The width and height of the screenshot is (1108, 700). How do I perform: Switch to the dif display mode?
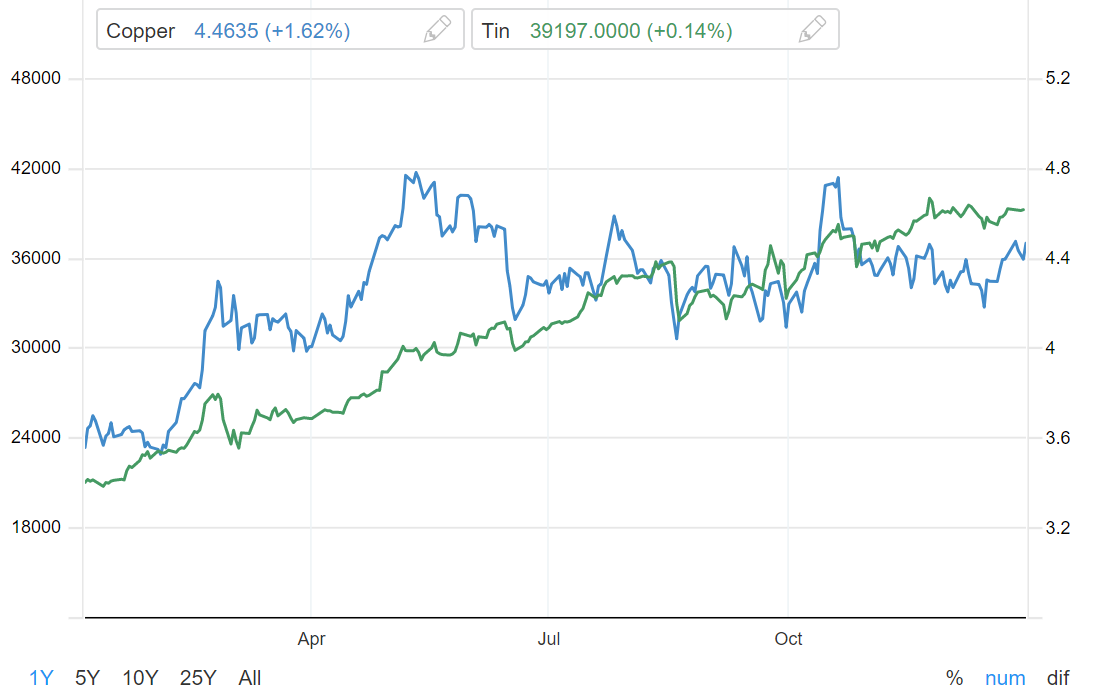[x=1058, y=678]
